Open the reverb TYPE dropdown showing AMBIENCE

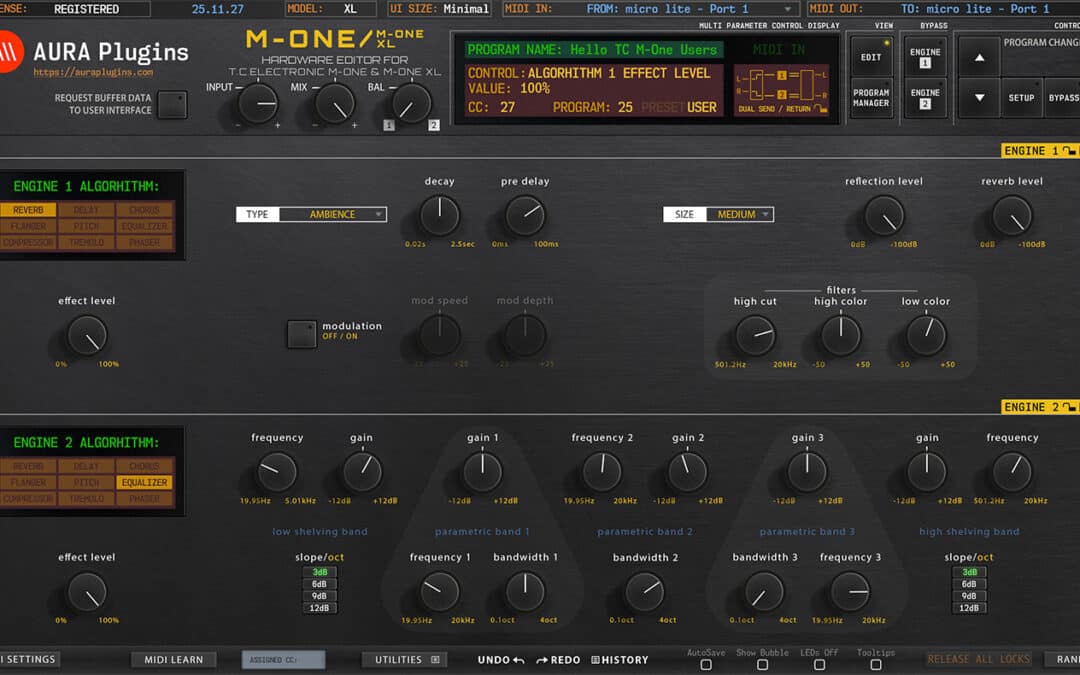330,214
